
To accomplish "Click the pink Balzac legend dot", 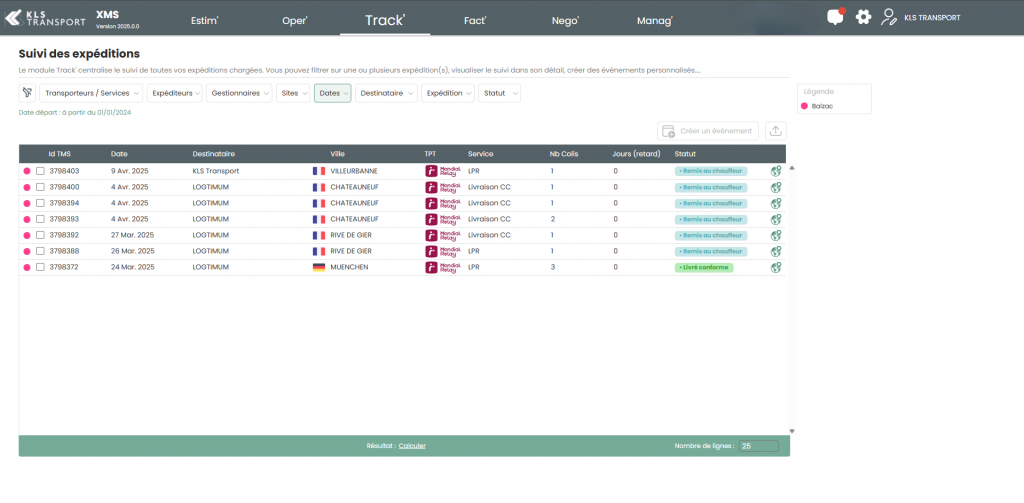I will 804,106.
